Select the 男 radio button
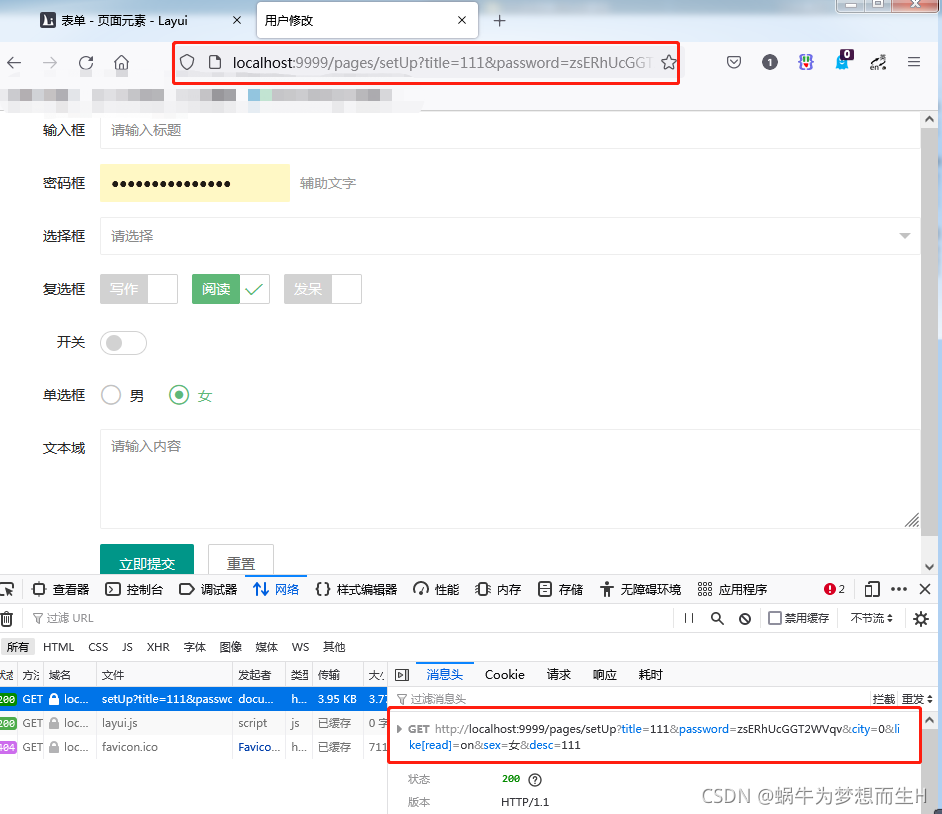Image resolution: width=942 pixels, height=814 pixels. coord(111,395)
